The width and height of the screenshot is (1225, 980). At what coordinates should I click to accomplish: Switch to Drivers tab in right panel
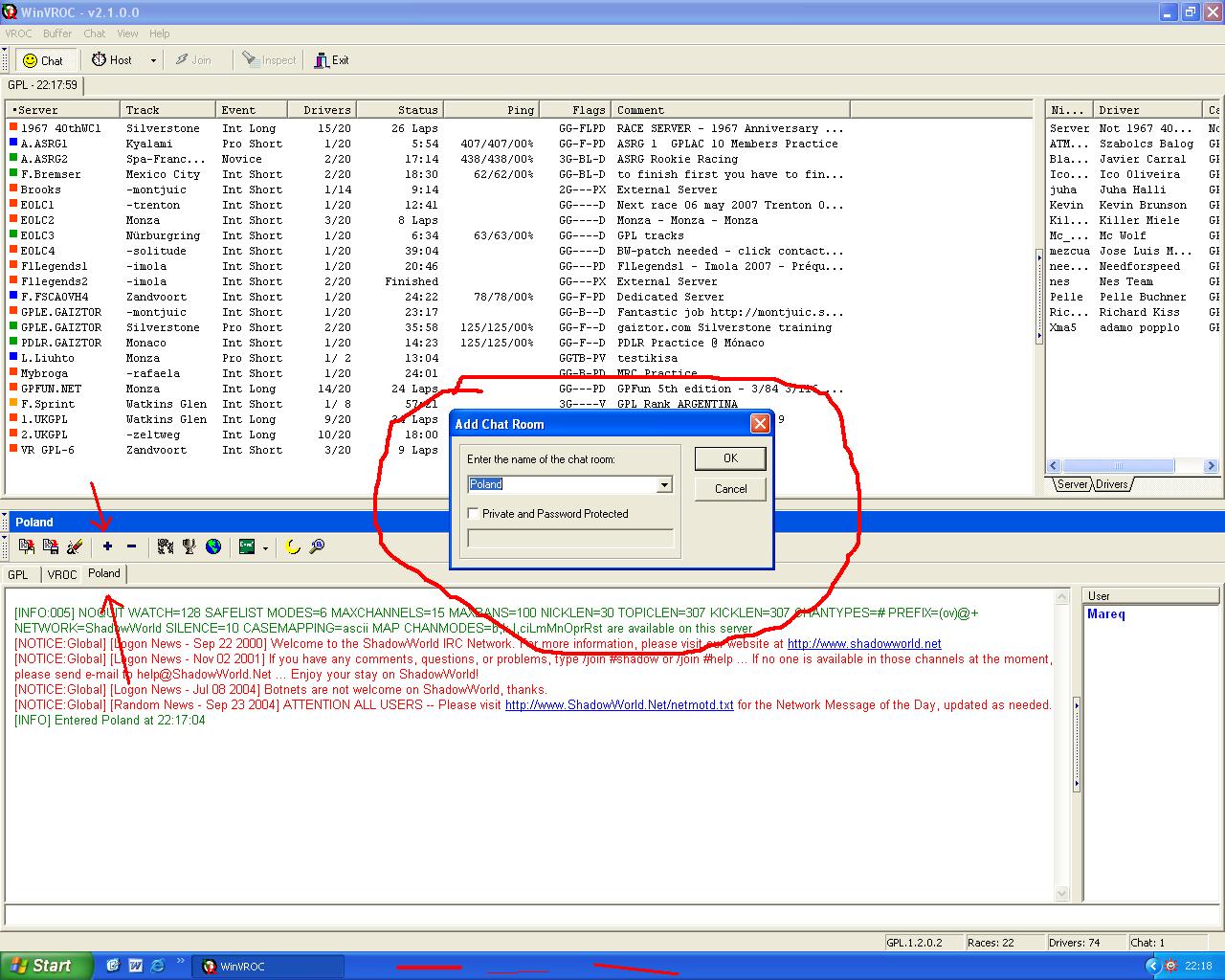[x=1111, y=484]
